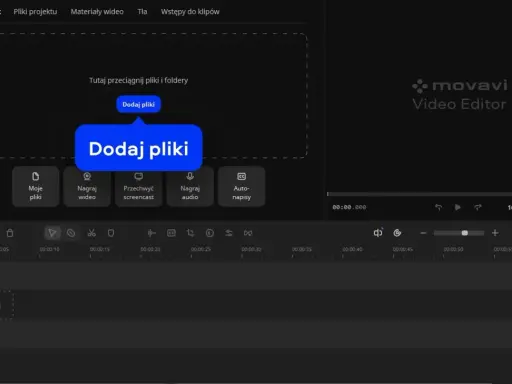The image size is (512, 384).
Task: Open Moje pliki panel
Action: [x=36, y=187]
